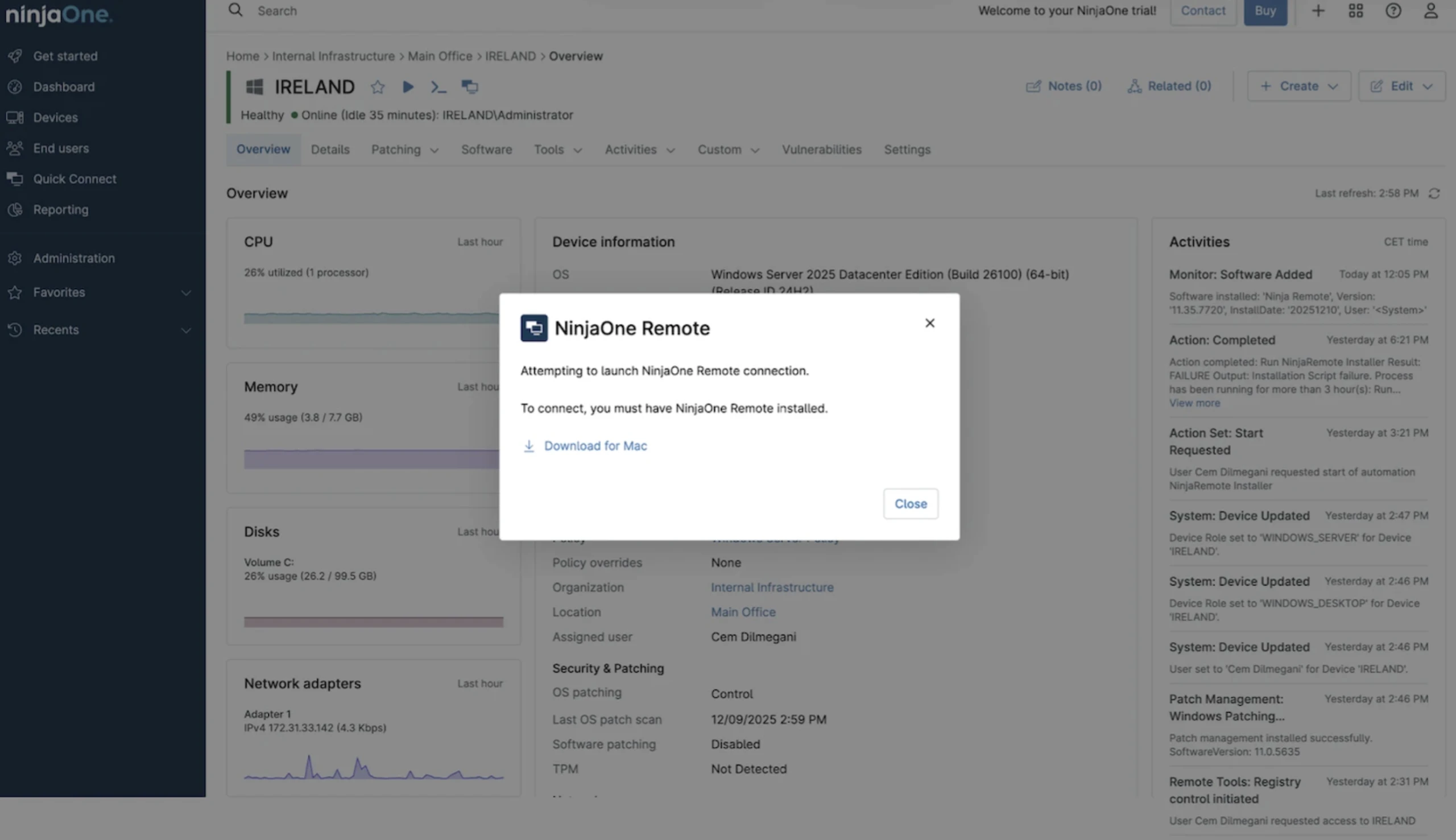
Task: Click the run play icon beside IRELAND
Action: tap(408, 86)
